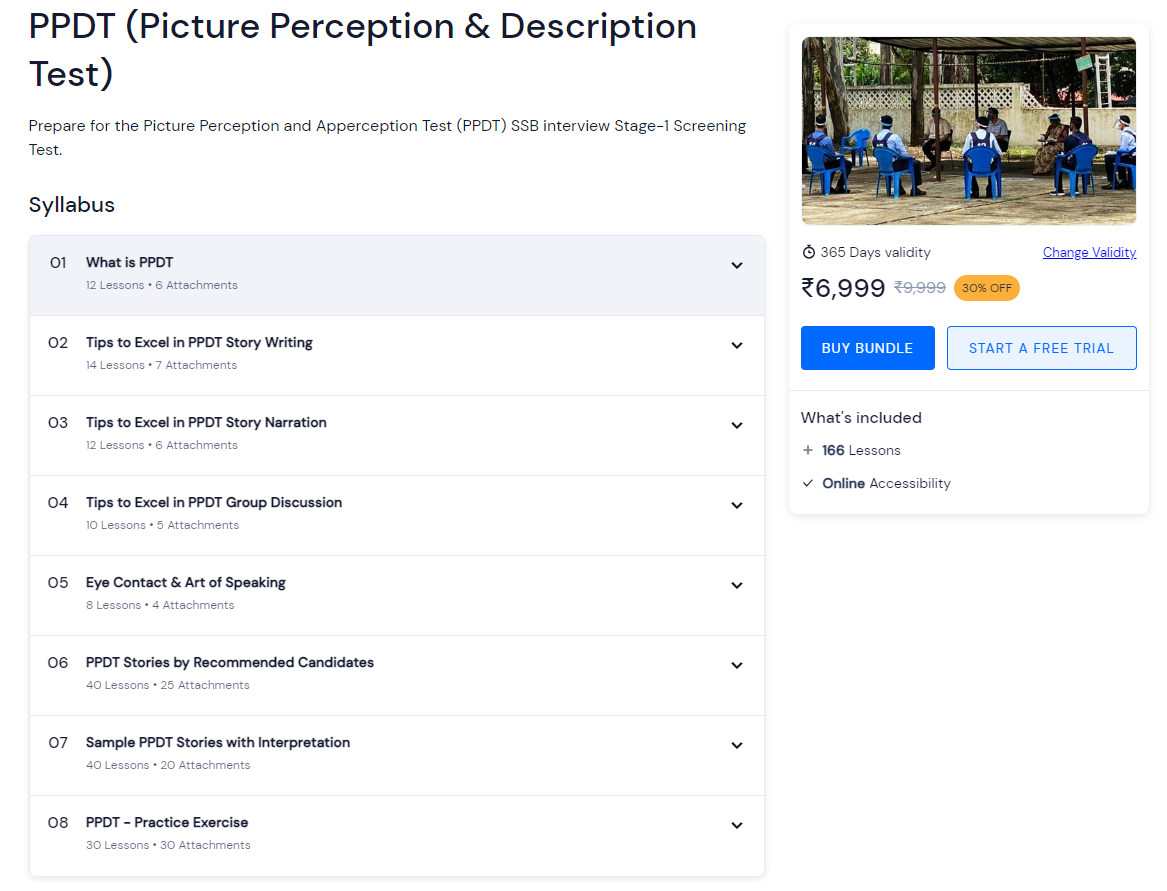Image resolution: width=1167 pixels, height=891 pixels.
Task: Select the PPDT - Practice Exercise title
Action: click(167, 823)
